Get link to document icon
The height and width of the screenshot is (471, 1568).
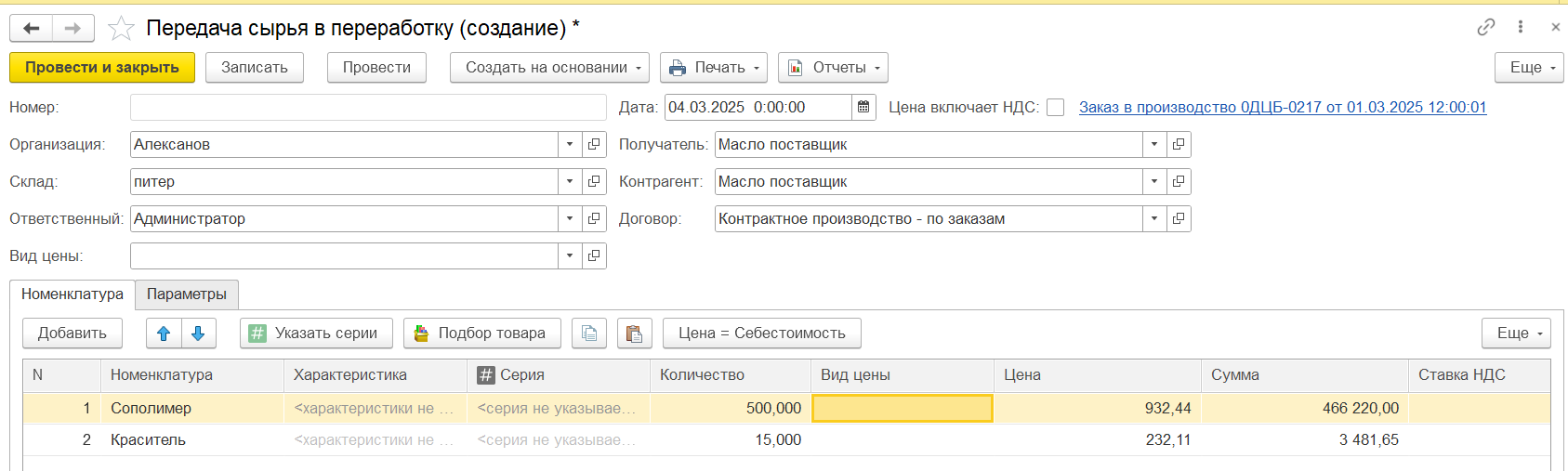point(1485,27)
